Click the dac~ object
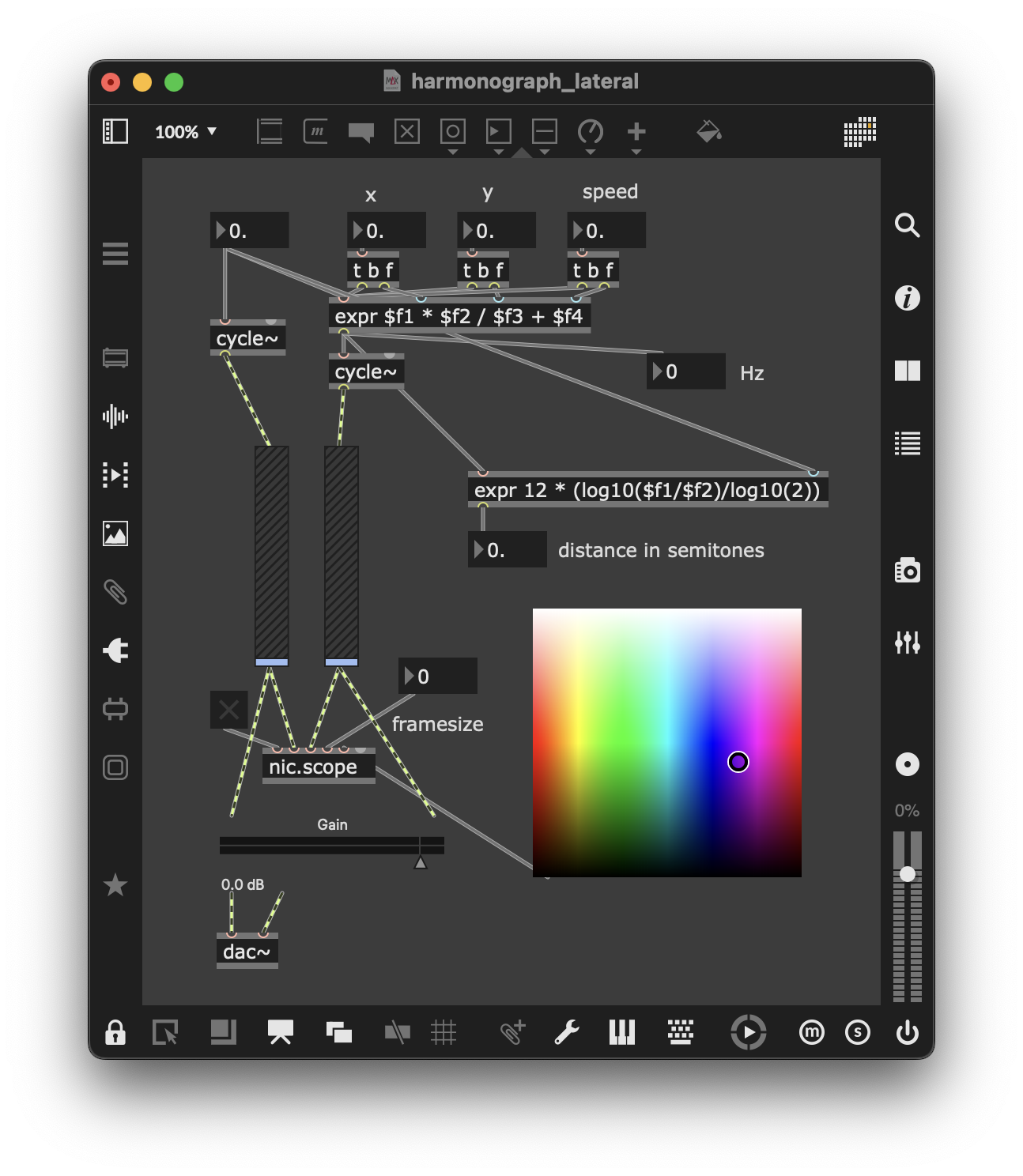Screen dimensions: 1023x1176 click(x=247, y=952)
